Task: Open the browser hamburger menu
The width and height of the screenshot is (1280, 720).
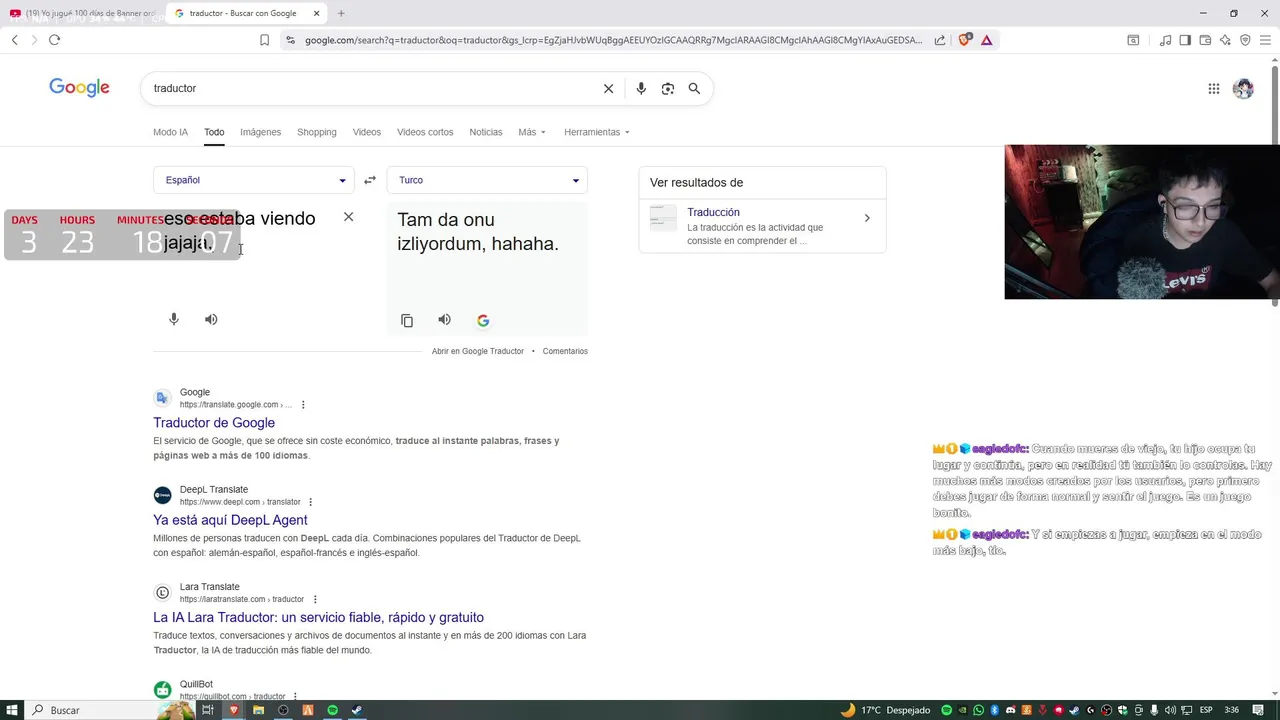Action: point(1265,40)
